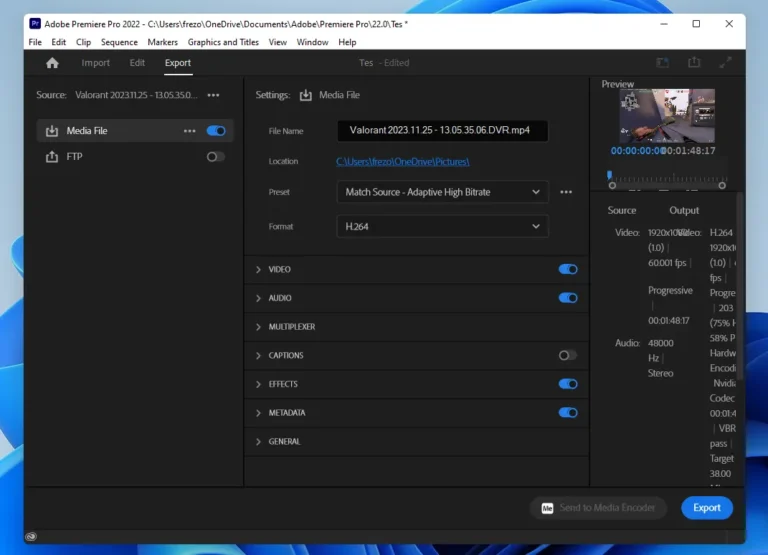
Task: Open the File menu
Action: [x=35, y=42]
